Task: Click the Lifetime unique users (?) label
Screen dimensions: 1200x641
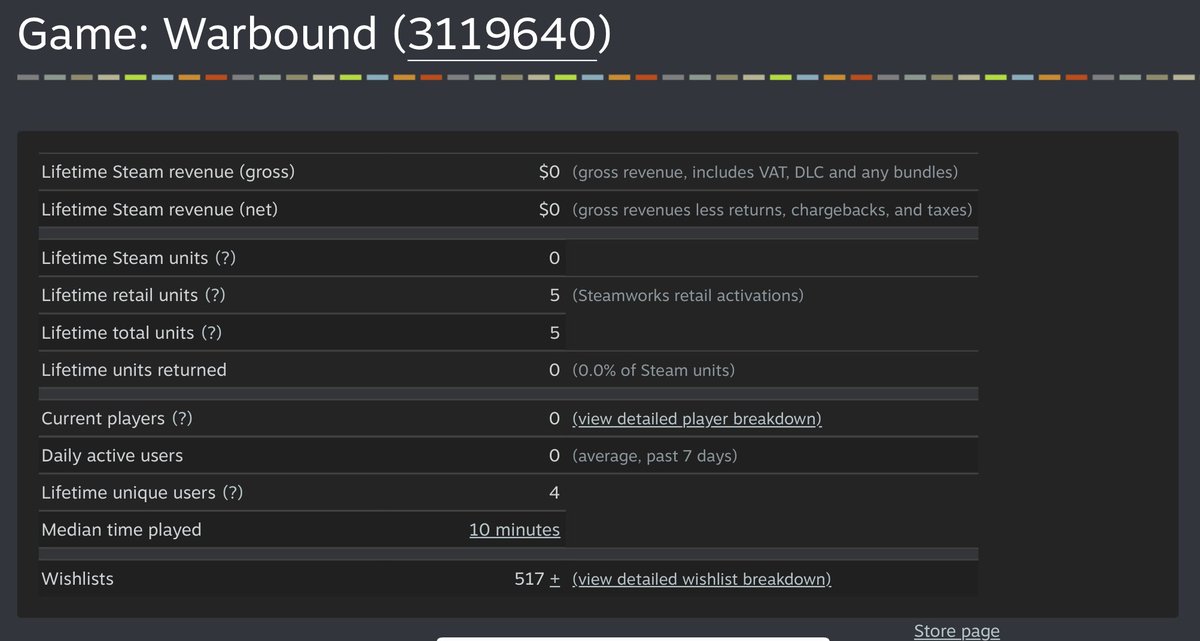Action: pyautogui.click(x=142, y=493)
